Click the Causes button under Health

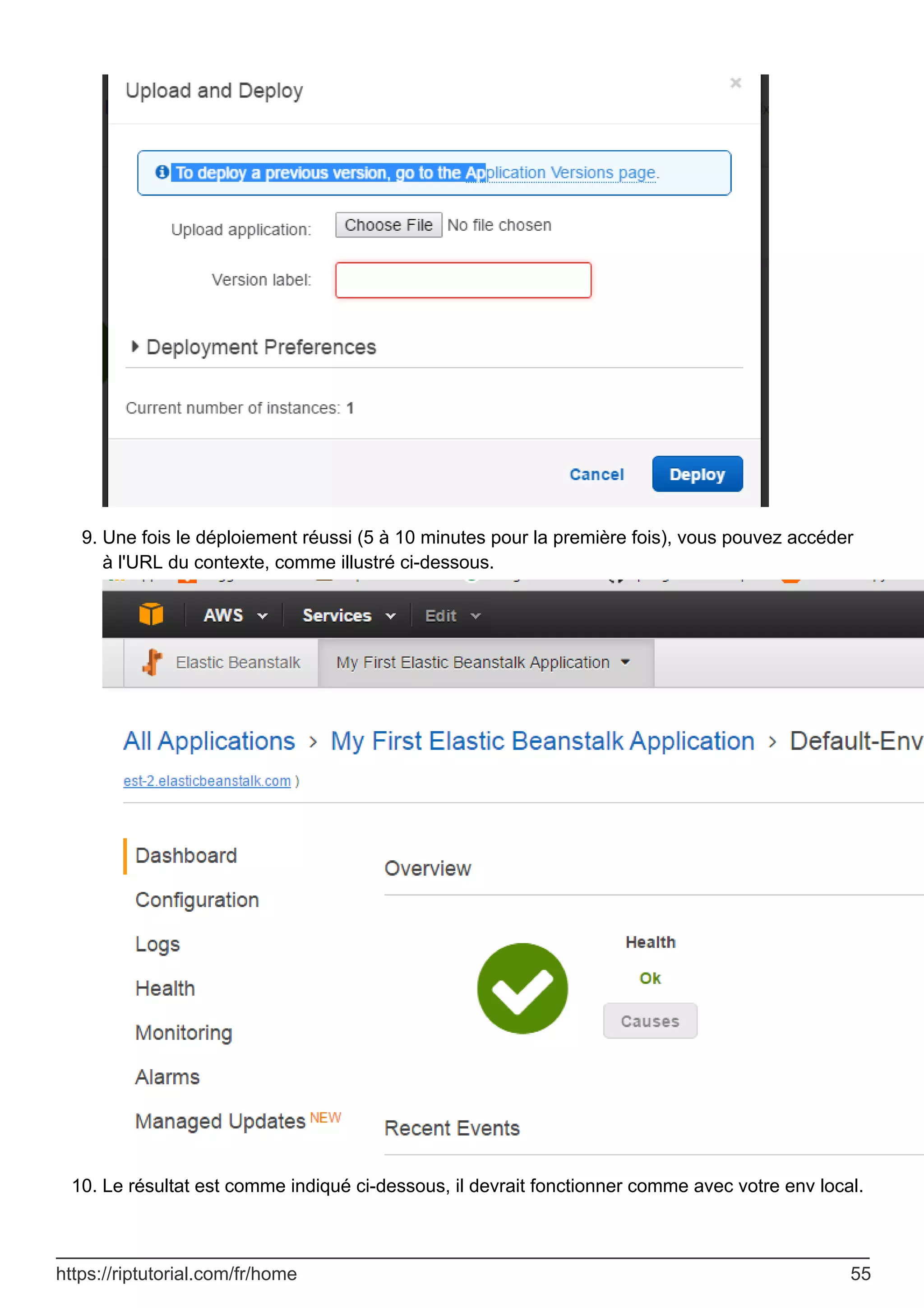tap(650, 1021)
